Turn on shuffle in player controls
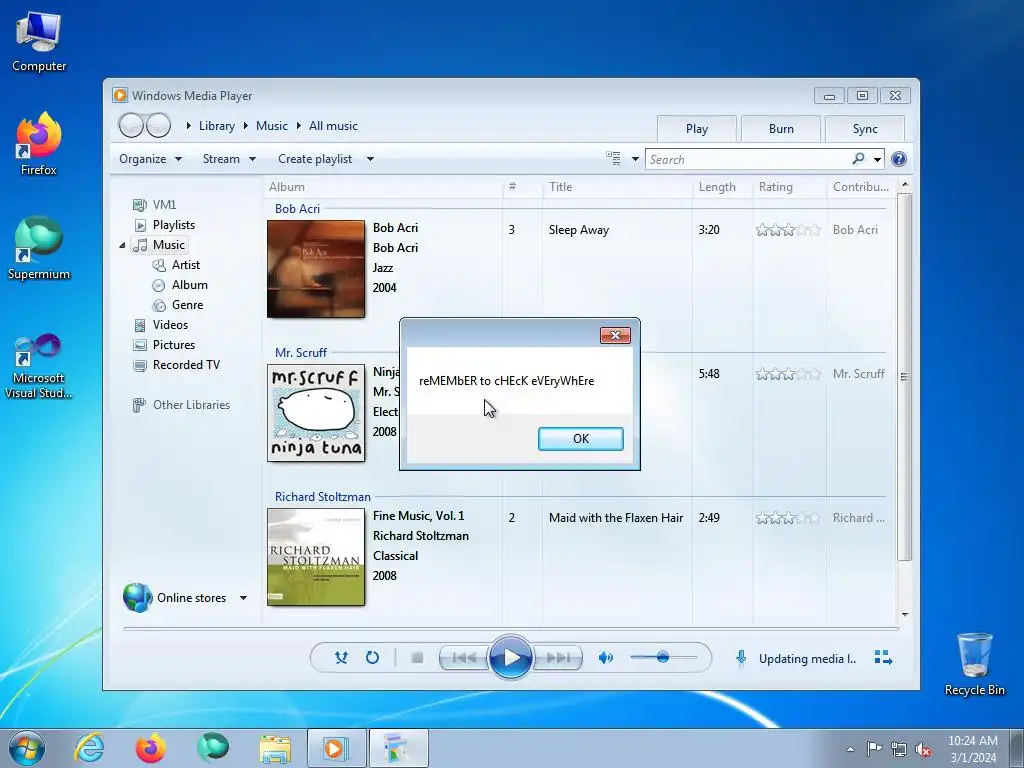1024x768 pixels. pyautogui.click(x=341, y=658)
